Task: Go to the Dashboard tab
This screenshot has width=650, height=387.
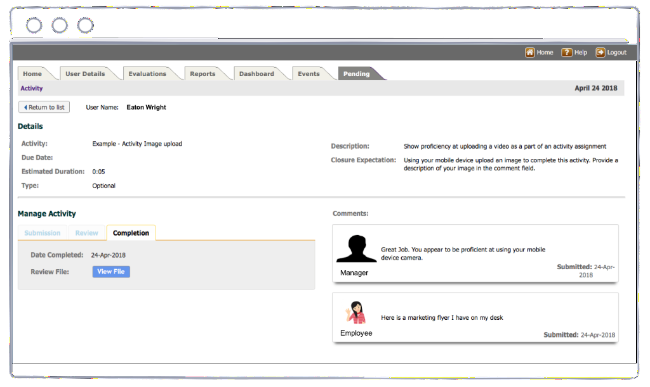Action: [256, 73]
